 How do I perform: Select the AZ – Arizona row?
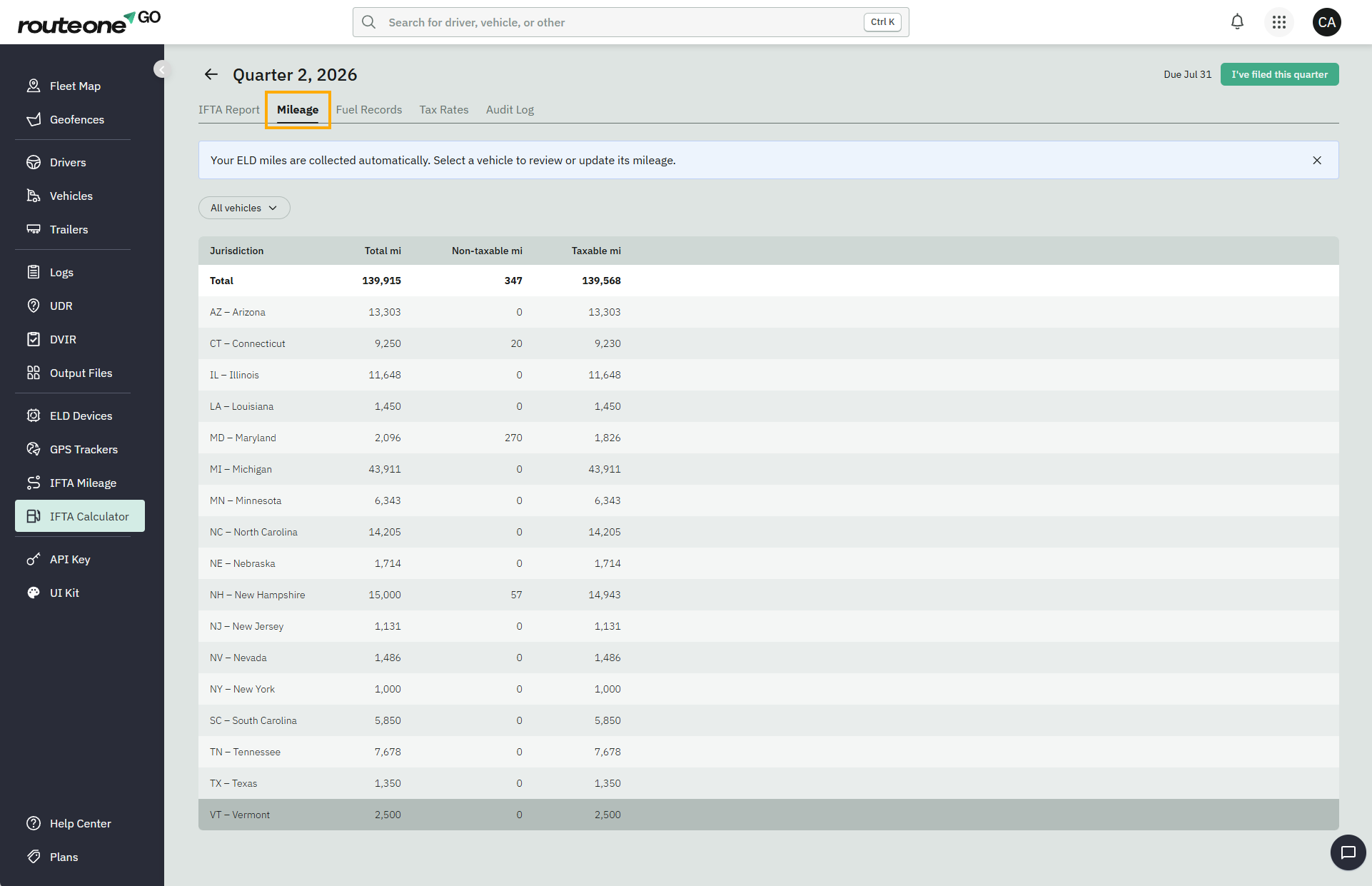[769, 312]
